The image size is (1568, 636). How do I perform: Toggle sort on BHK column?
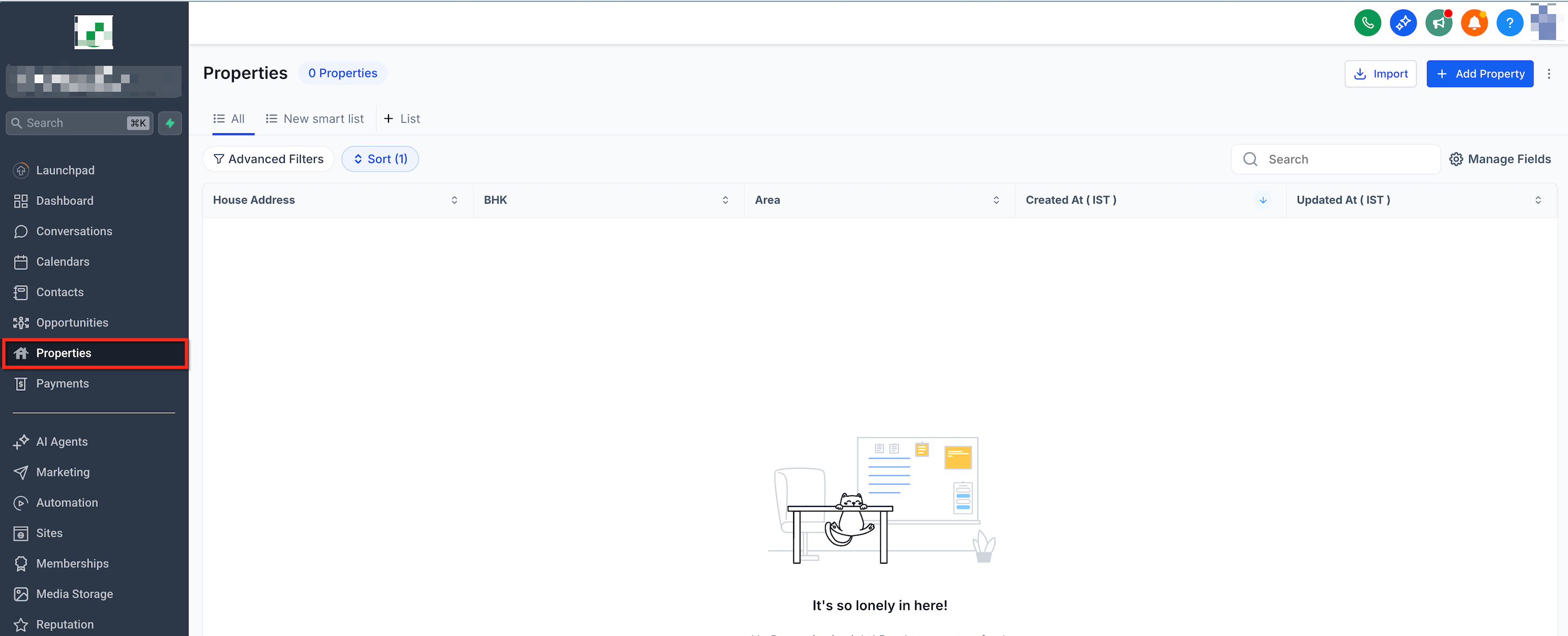725,200
